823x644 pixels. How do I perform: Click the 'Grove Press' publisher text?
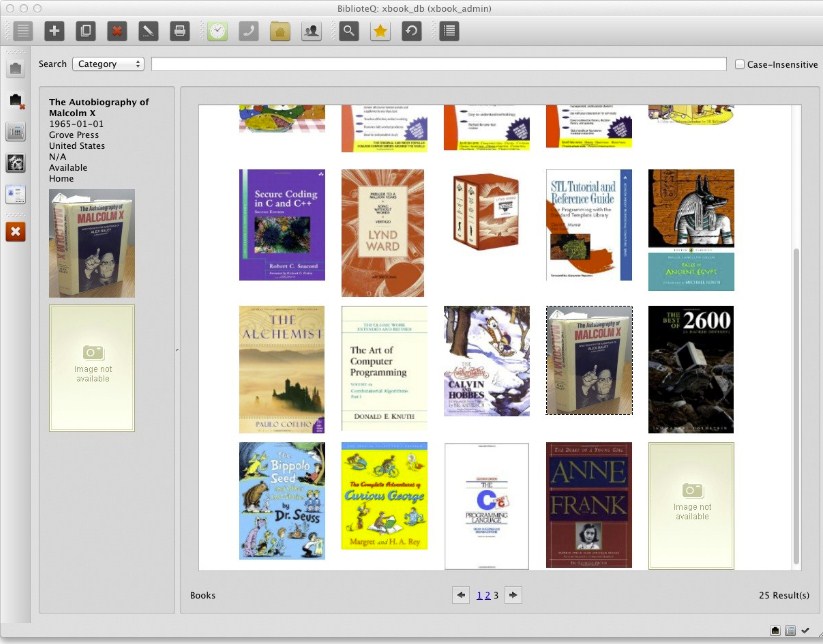point(73,135)
